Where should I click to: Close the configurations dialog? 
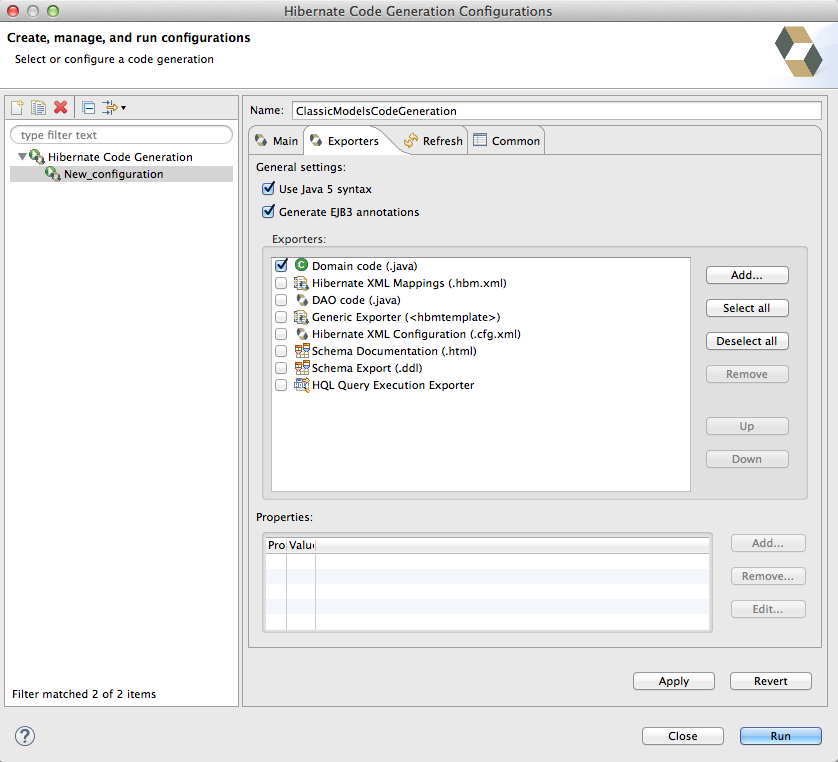point(682,736)
